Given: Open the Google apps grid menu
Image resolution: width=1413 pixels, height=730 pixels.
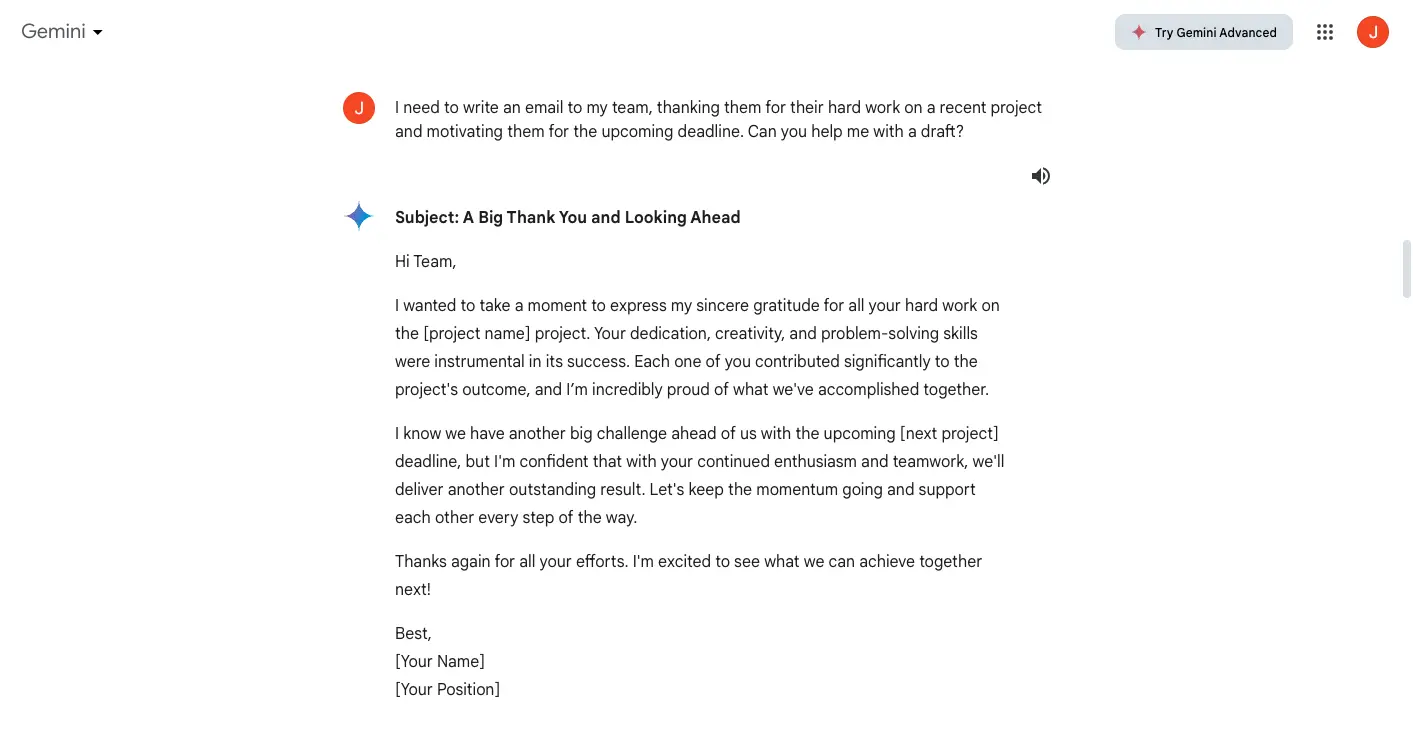Looking at the screenshot, I should coord(1325,32).
